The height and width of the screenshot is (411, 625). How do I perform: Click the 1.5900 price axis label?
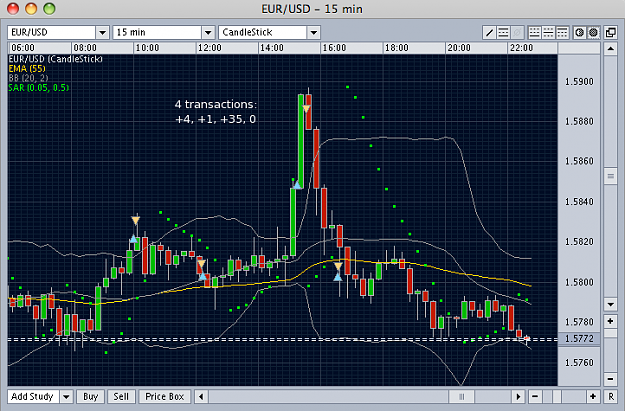pos(579,82)
